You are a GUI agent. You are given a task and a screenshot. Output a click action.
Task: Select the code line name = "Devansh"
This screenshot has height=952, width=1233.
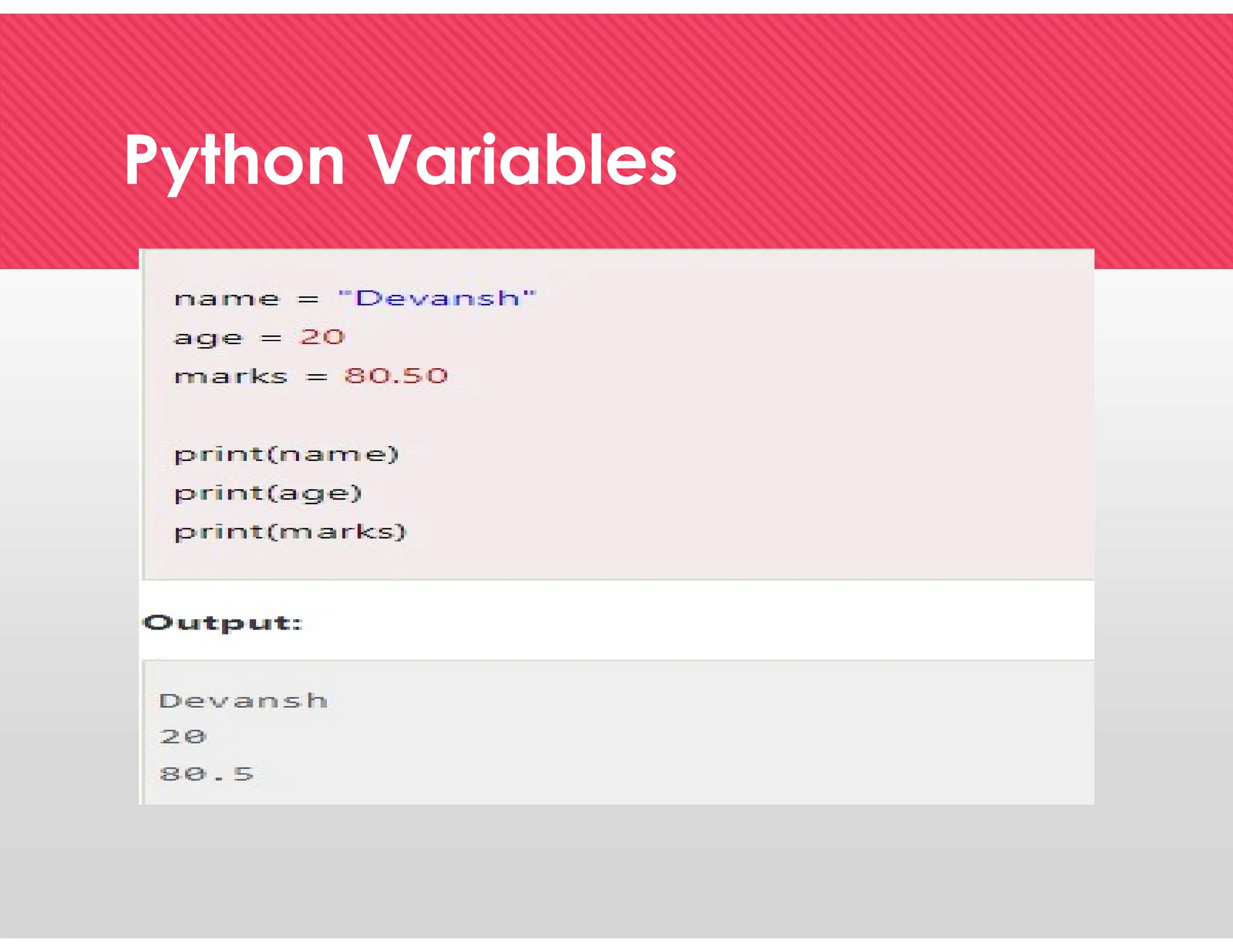(355, 298)
